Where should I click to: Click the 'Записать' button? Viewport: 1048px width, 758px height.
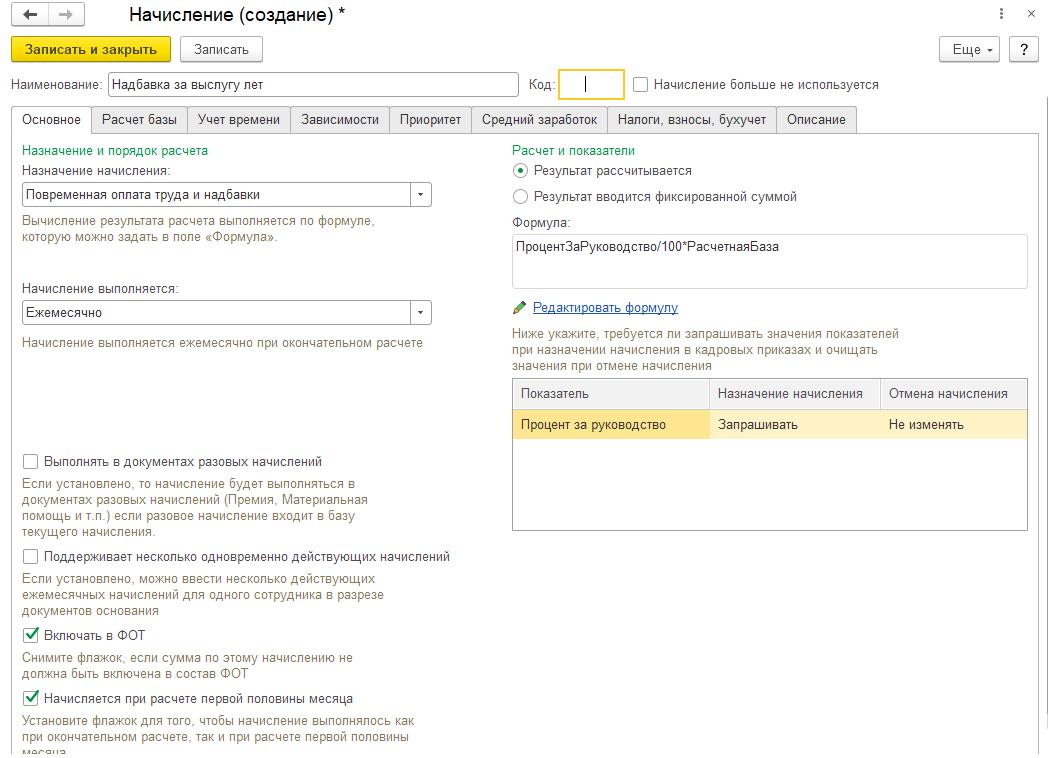[x=221, y=49]
